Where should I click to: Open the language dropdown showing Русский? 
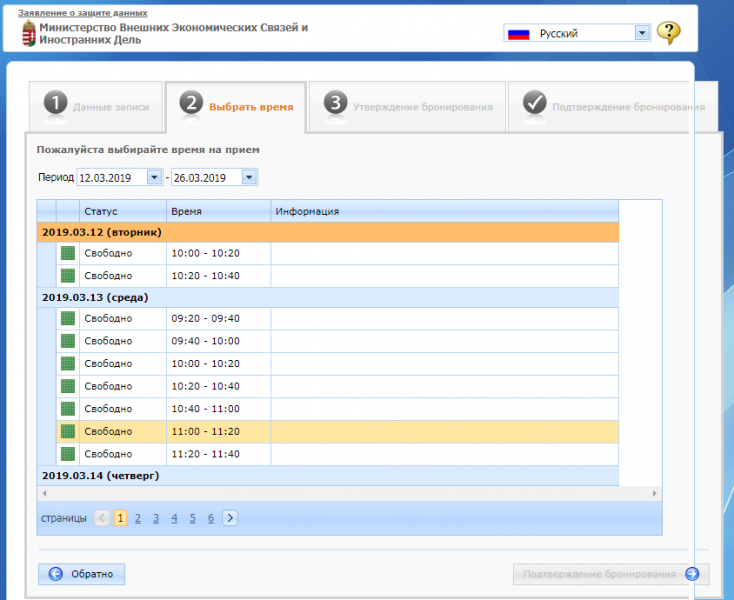coord(642,33)
